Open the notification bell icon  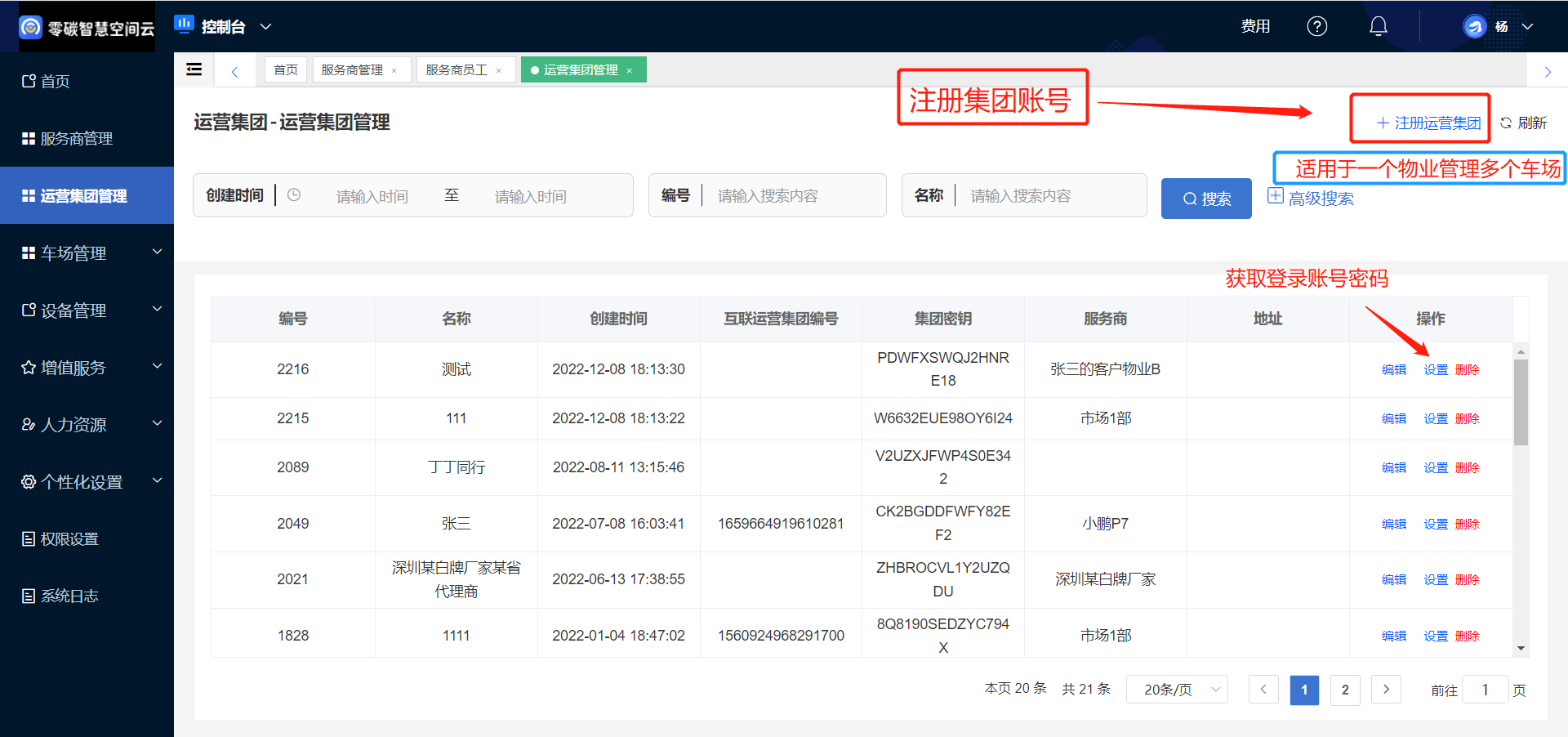click(x=1379, y=26)
